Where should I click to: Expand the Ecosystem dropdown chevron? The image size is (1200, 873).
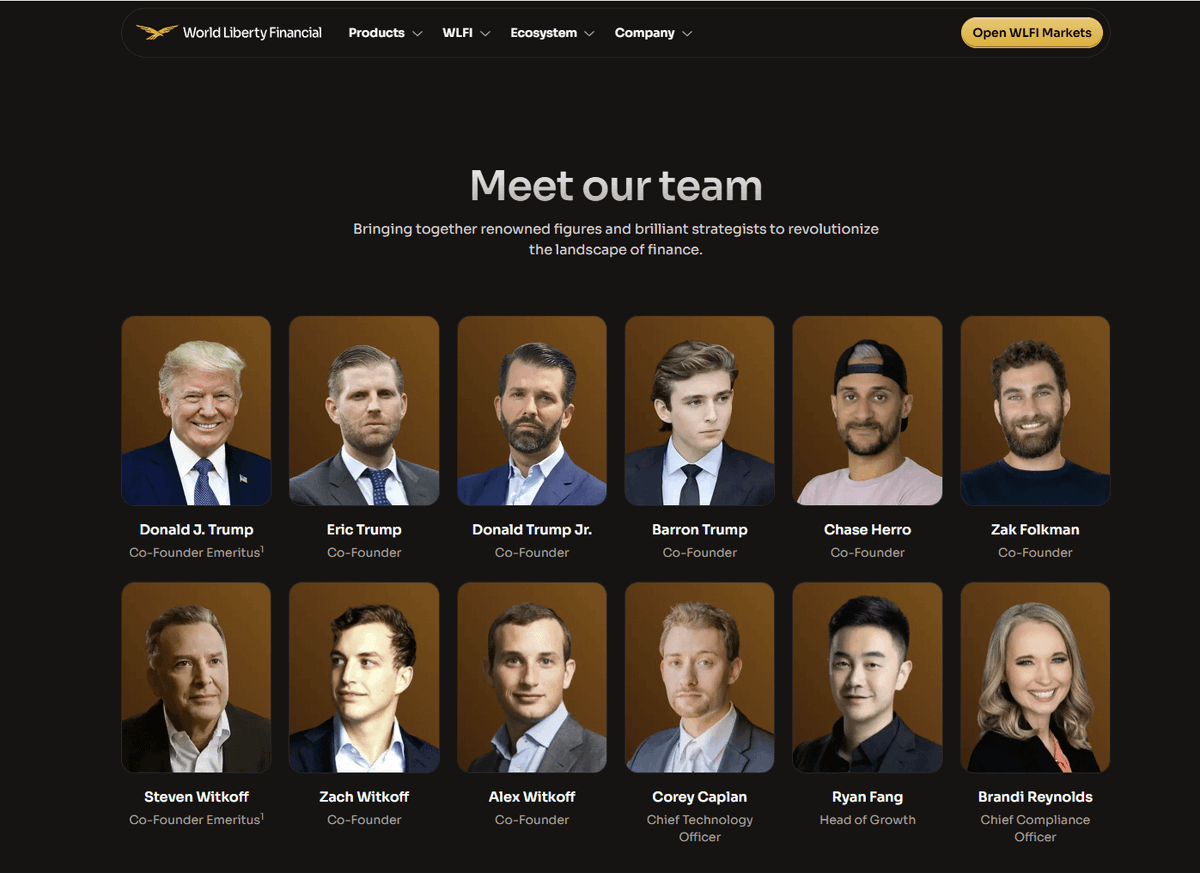click(x=589, y=33)
